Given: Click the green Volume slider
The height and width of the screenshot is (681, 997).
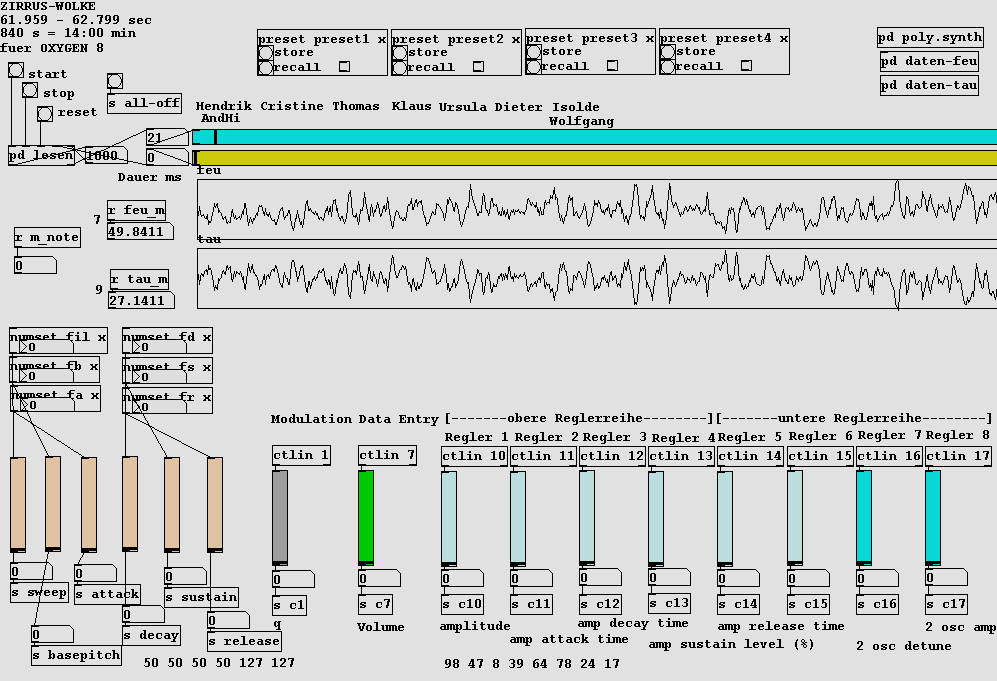Looking at the screenshot, I should point(366,517).
